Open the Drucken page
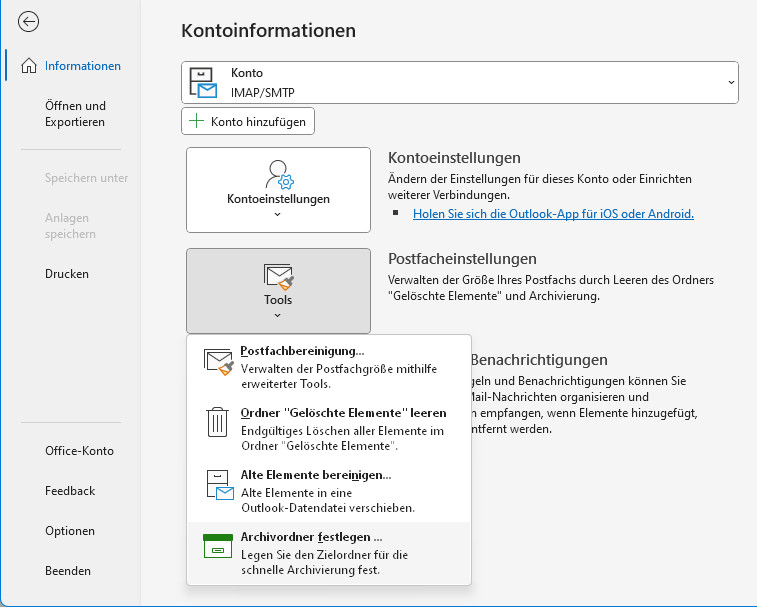 click(x=67, y=274)
